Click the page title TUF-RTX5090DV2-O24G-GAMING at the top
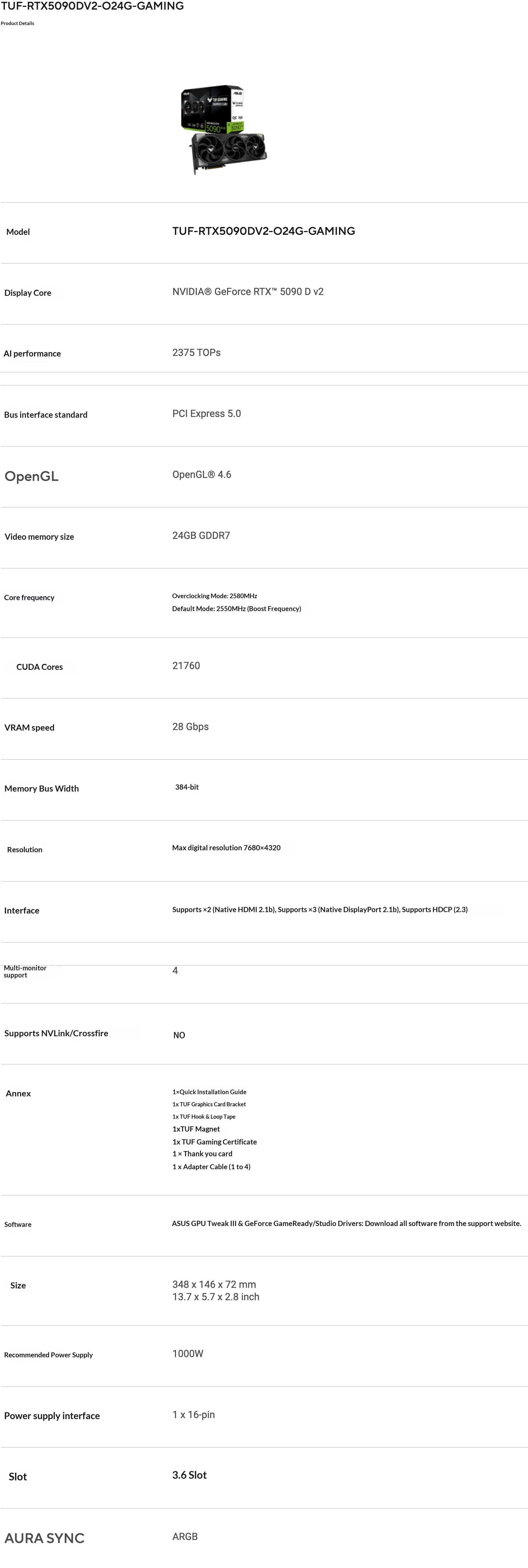528x1568 pixels. click(x=93, y=6)
